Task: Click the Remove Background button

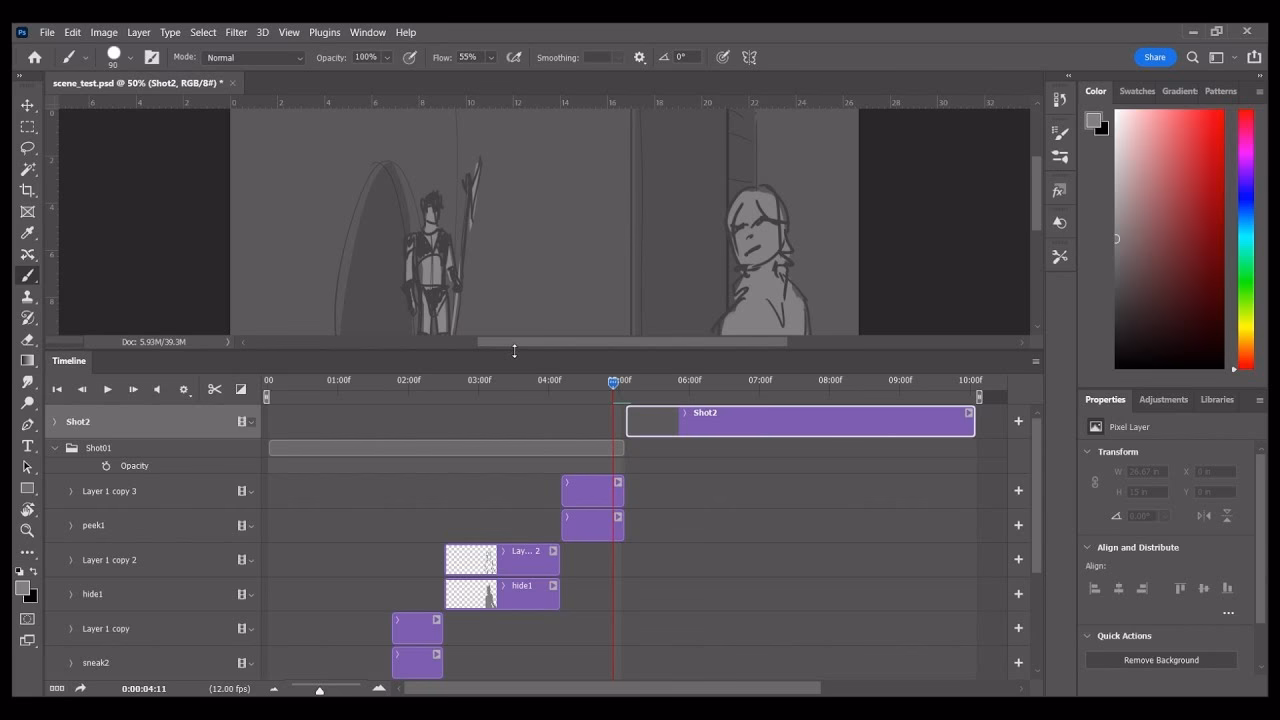Action: pyautogui.click(x=1161, y=660)
